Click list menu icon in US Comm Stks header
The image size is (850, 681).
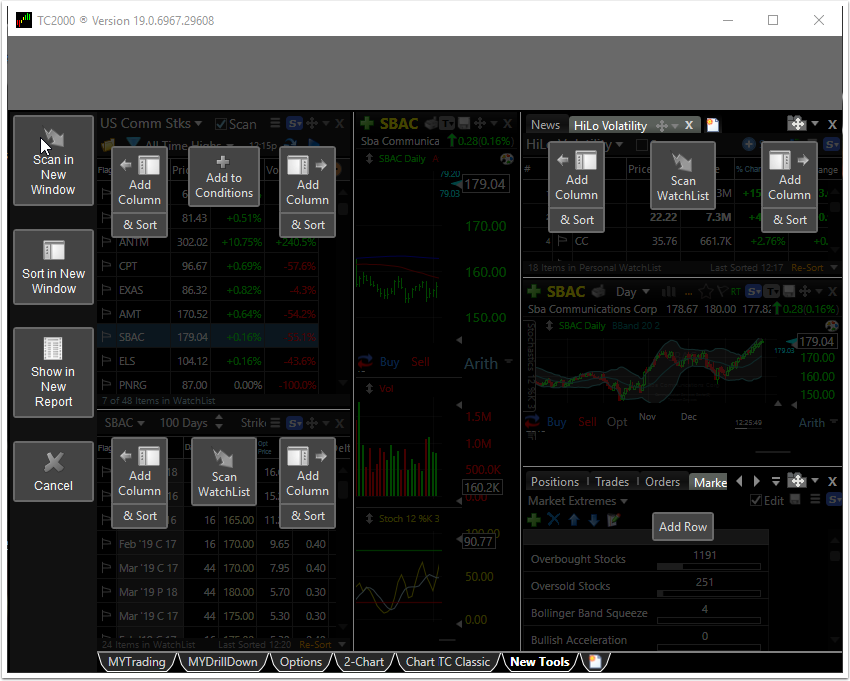click(275, 123)
